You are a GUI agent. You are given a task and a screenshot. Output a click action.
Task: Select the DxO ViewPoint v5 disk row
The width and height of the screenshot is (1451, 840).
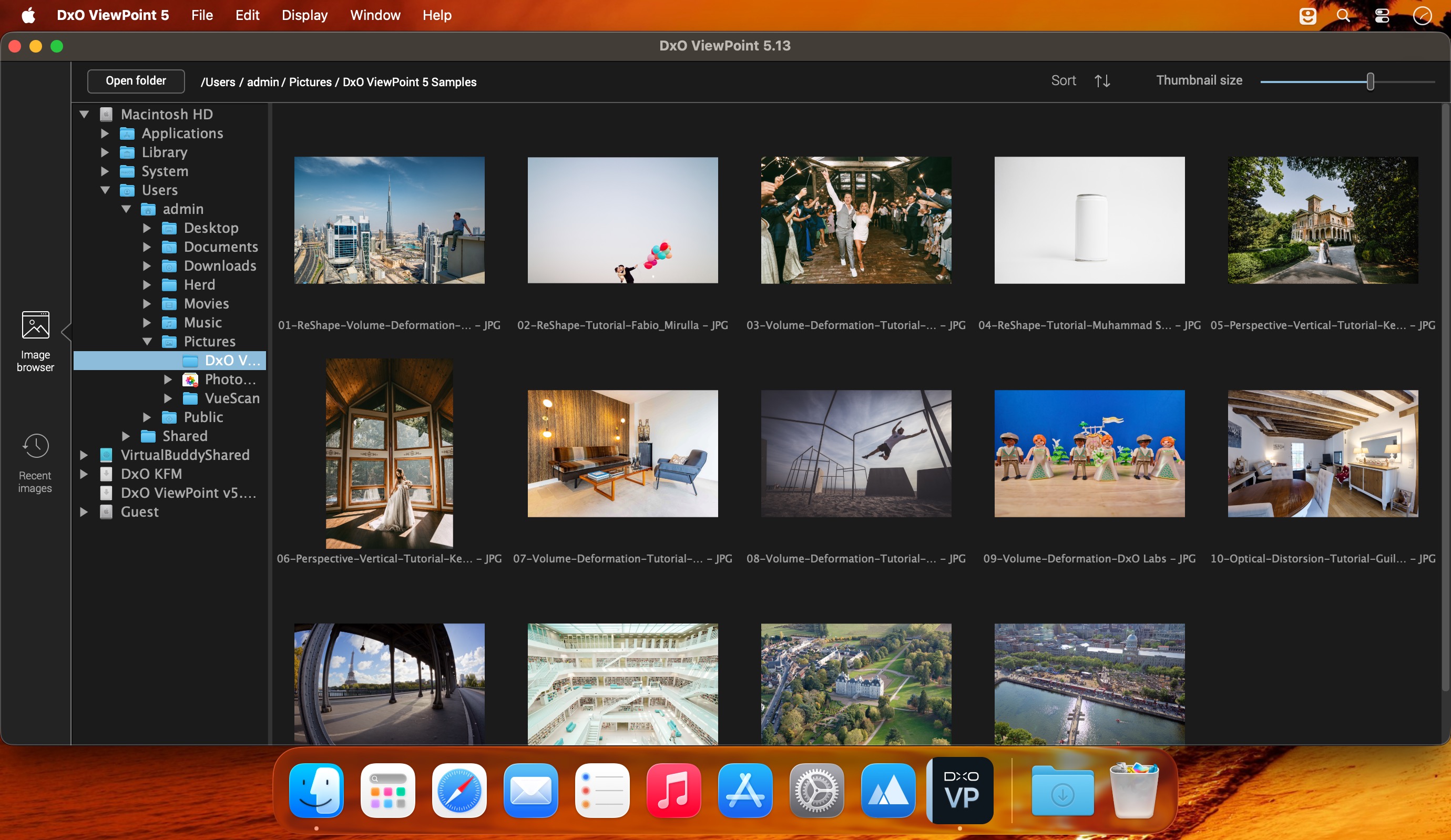[x=170, y=493]
